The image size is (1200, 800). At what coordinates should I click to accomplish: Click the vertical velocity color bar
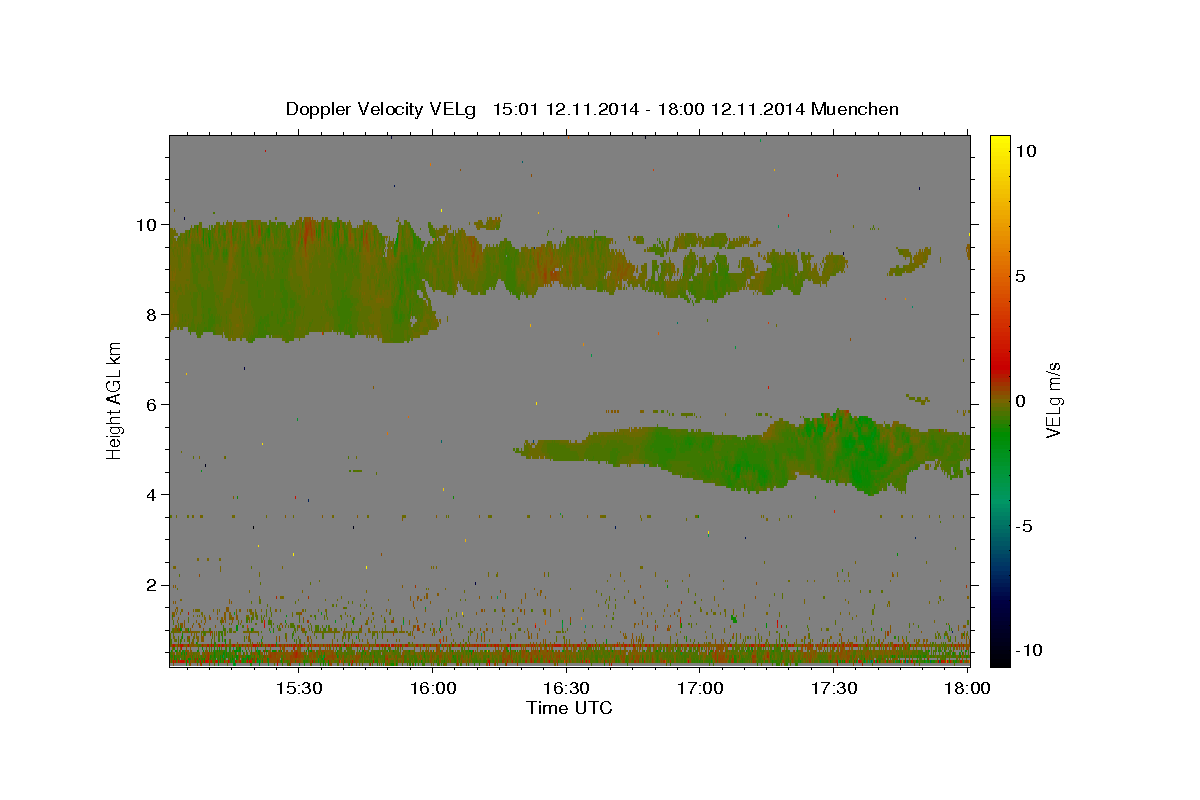pos(1000,400)
